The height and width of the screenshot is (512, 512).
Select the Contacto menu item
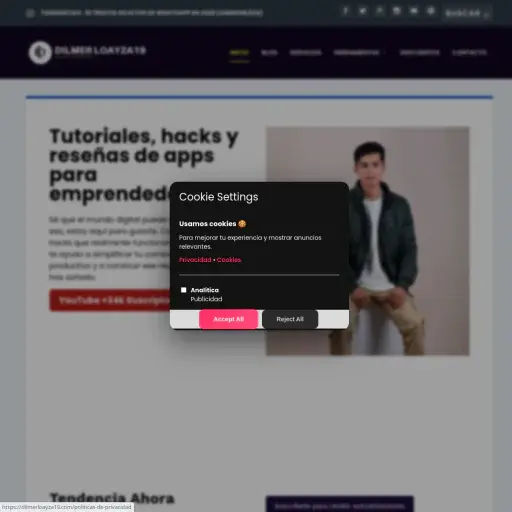[469, 53]
